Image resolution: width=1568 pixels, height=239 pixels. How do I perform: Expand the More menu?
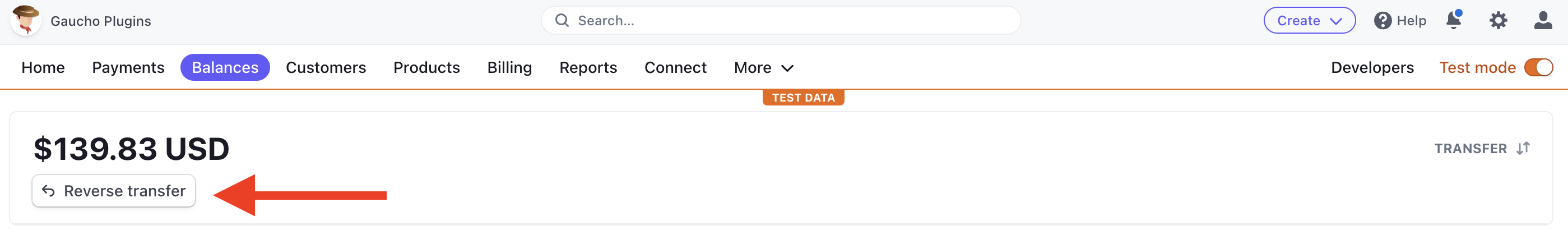pyautogui.click(x=763, y=68)
